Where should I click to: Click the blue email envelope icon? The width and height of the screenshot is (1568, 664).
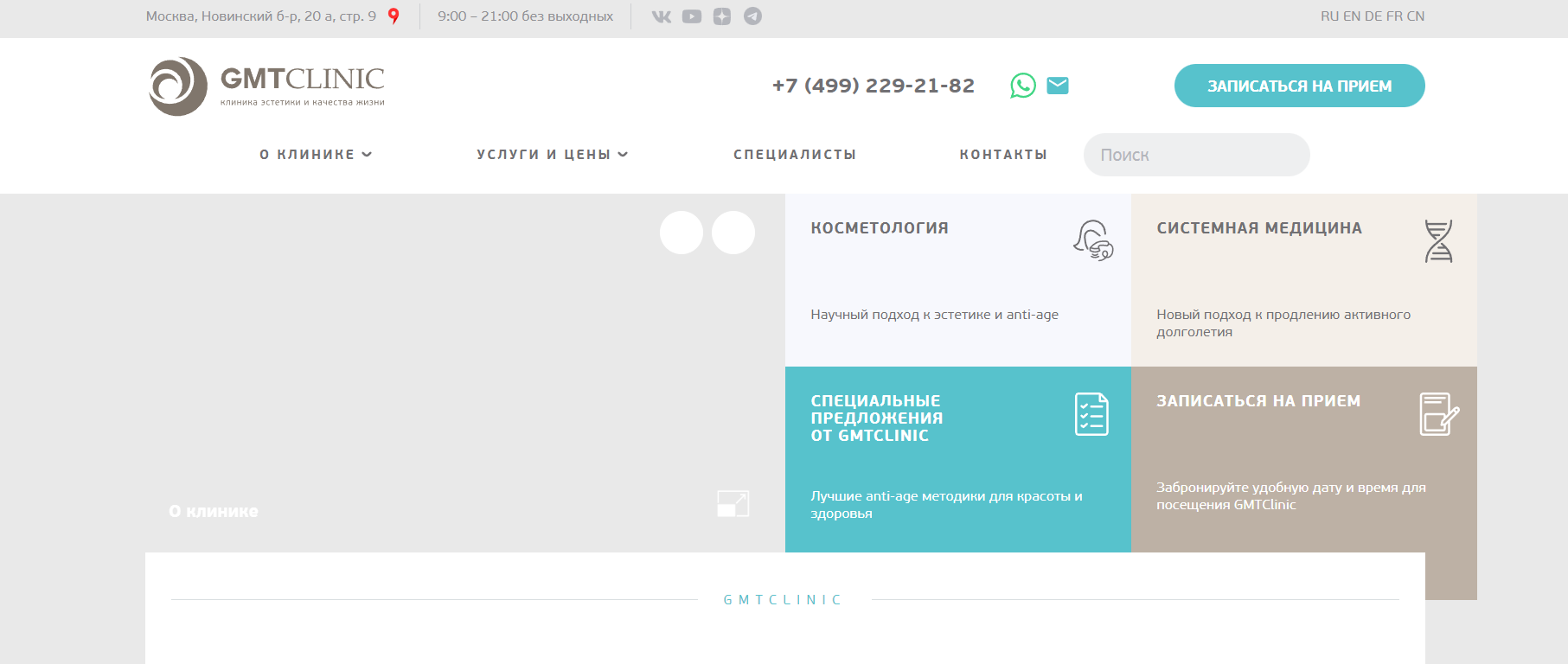click(x=1058, y=86)
